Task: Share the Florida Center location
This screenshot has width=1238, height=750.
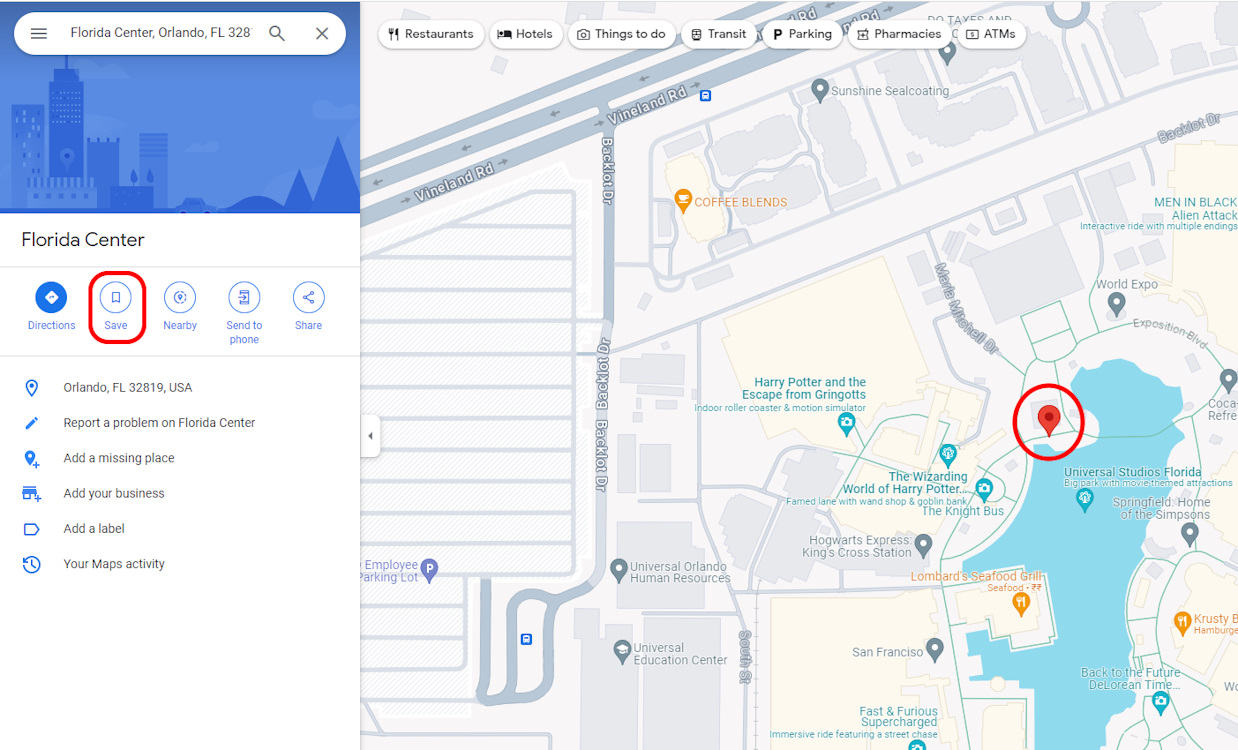Action: click(x=308, y=297)
